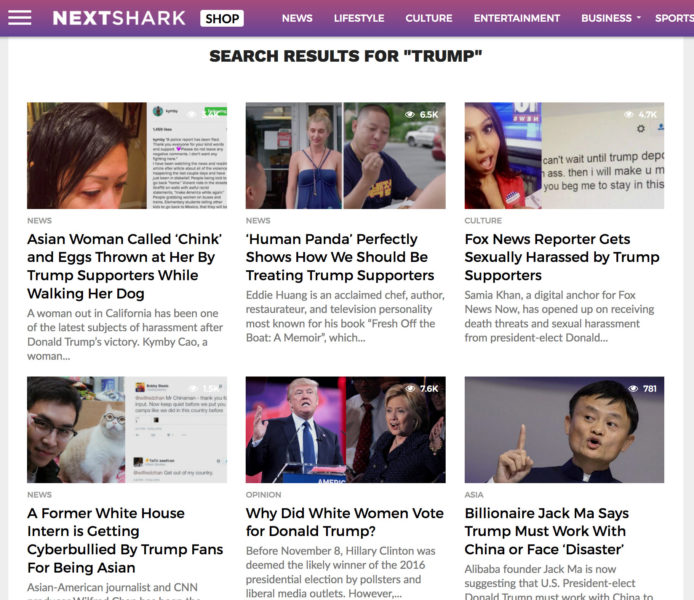
Task: Open the Culture section
Action: pyautogui.click(x=428, y=18)
